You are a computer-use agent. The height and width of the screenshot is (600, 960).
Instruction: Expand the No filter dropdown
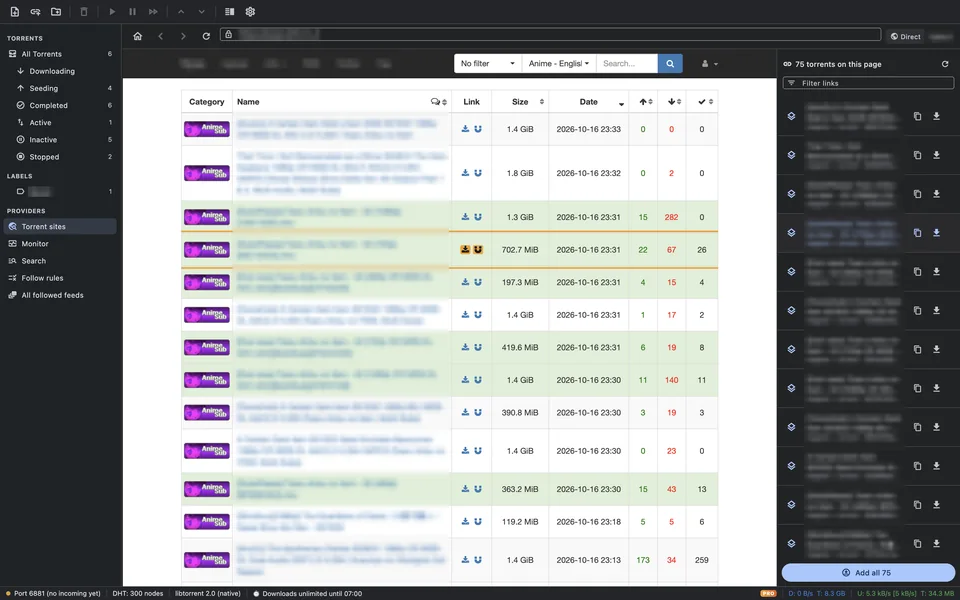(x=488, y=64)
